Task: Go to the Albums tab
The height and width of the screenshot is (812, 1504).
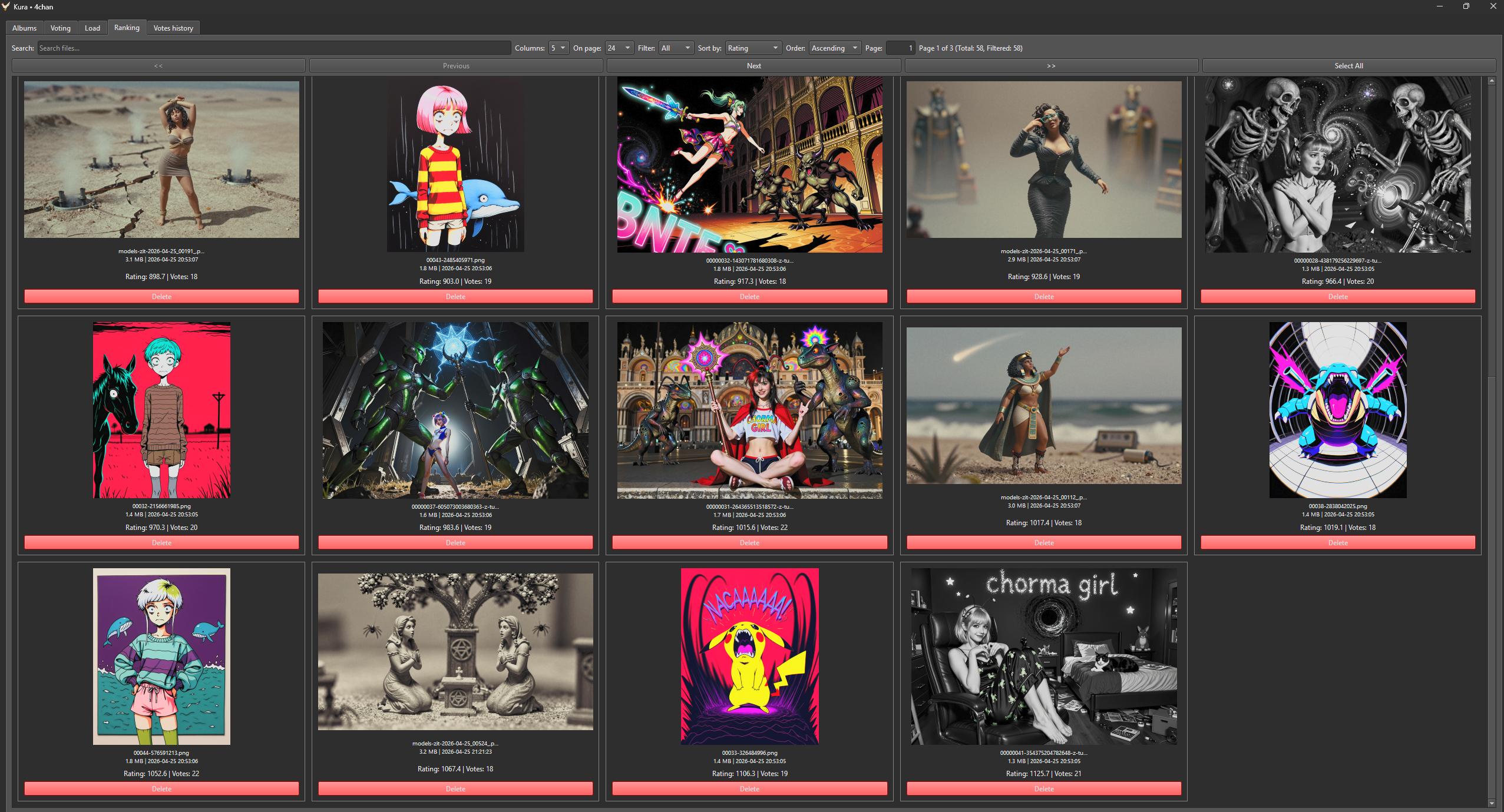Action: [24, 28]
